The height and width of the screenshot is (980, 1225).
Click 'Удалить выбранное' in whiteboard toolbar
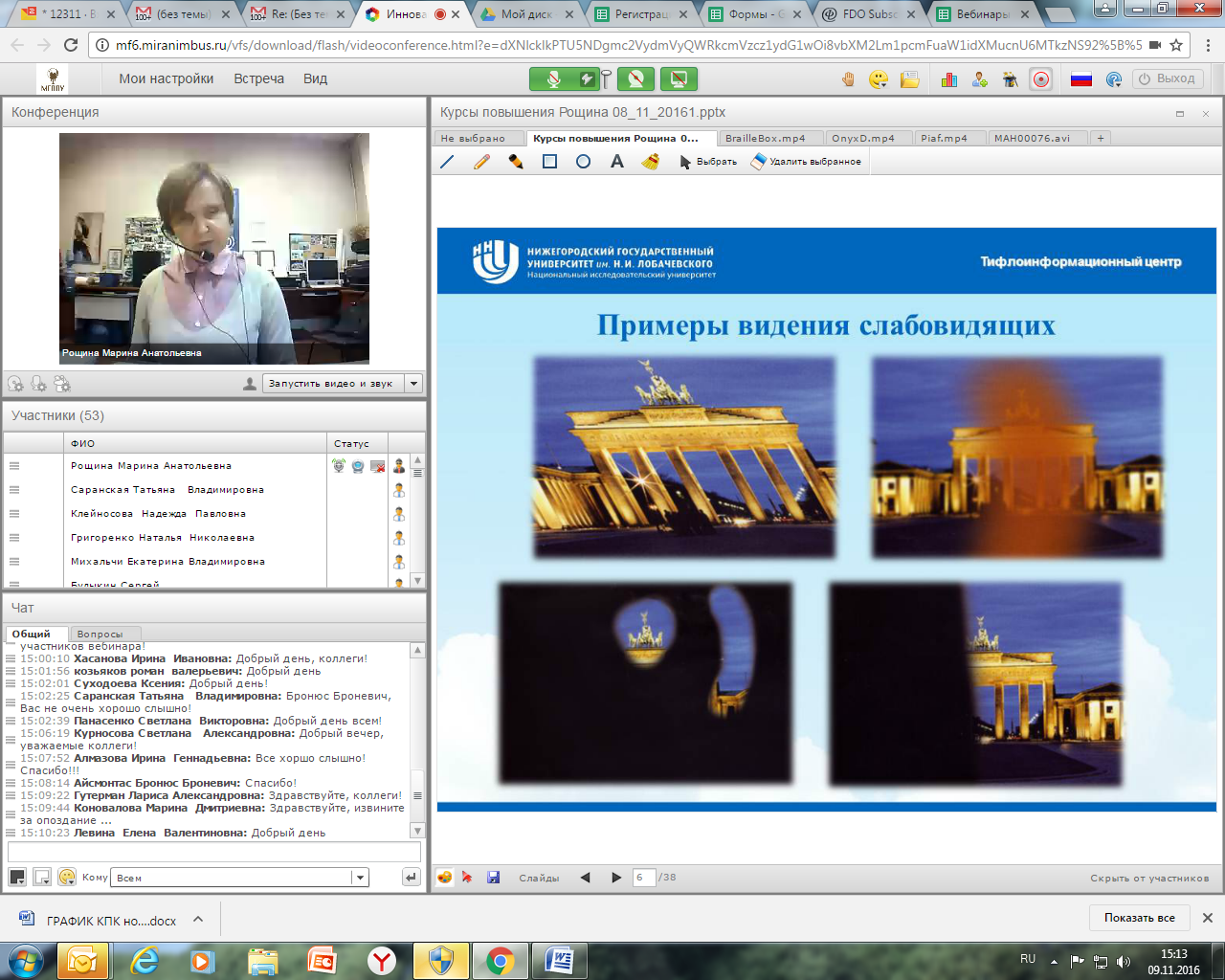[806, 162]
